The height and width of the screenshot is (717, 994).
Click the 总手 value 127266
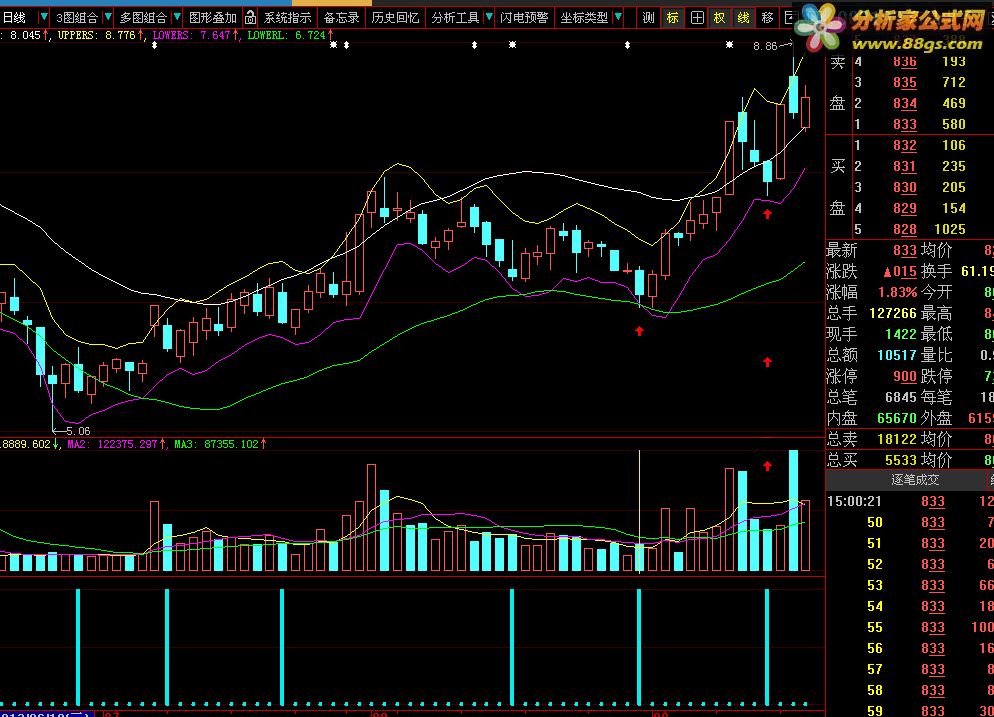(x=893, y=313)
